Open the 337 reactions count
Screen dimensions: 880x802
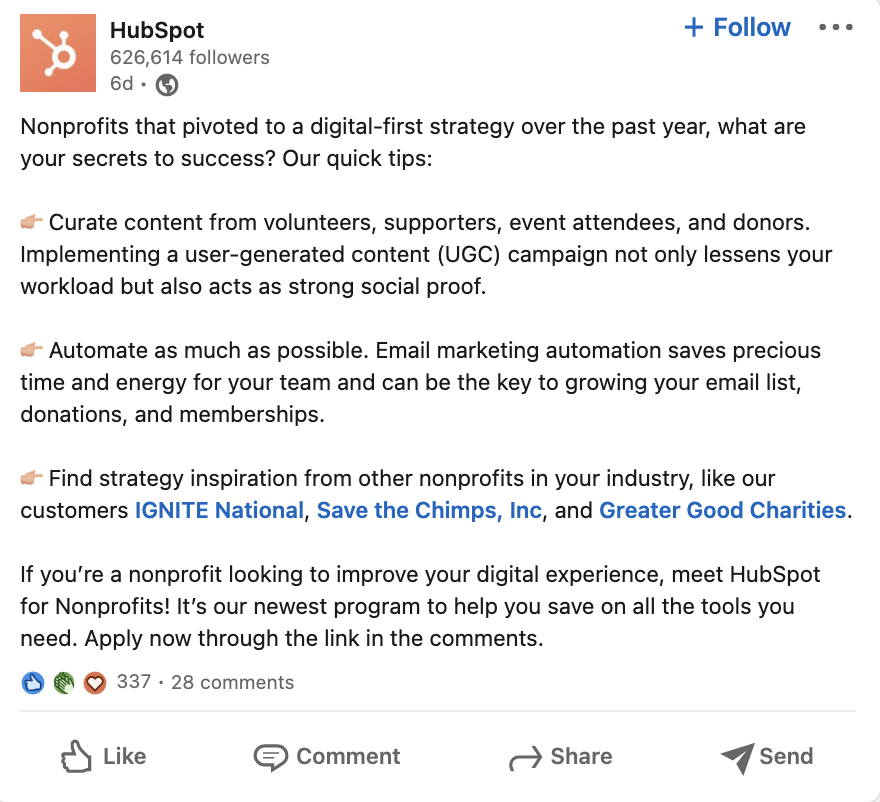pyautogui.click(x=133, y=682)
